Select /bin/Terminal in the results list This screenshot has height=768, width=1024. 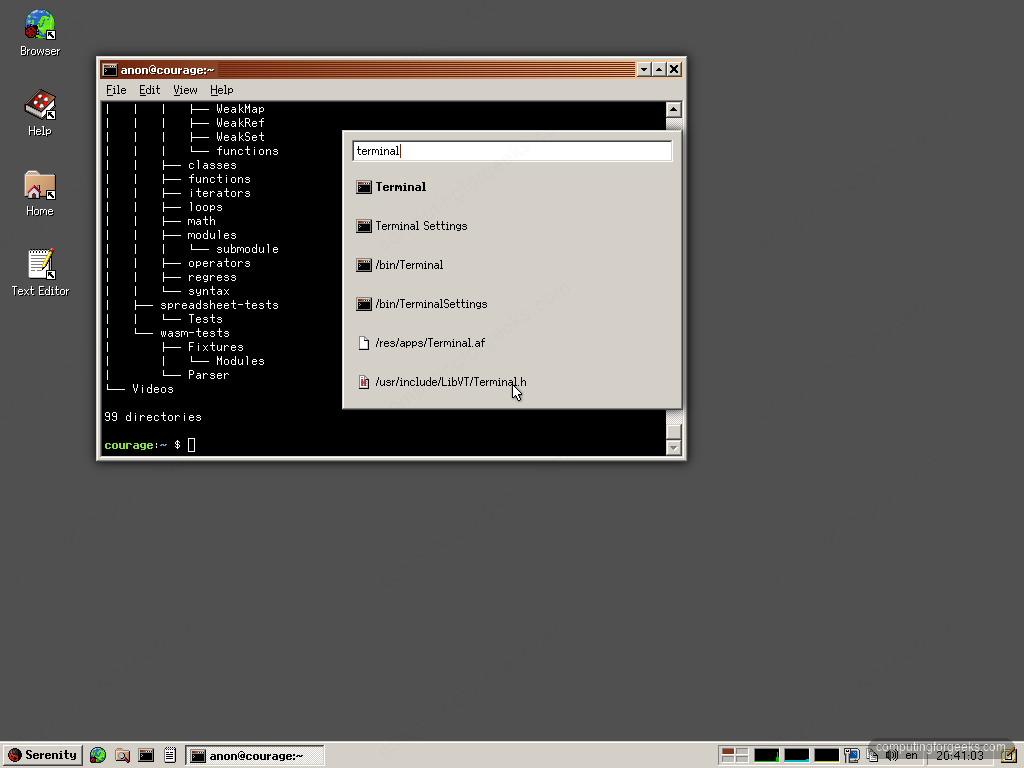(512, 265)
